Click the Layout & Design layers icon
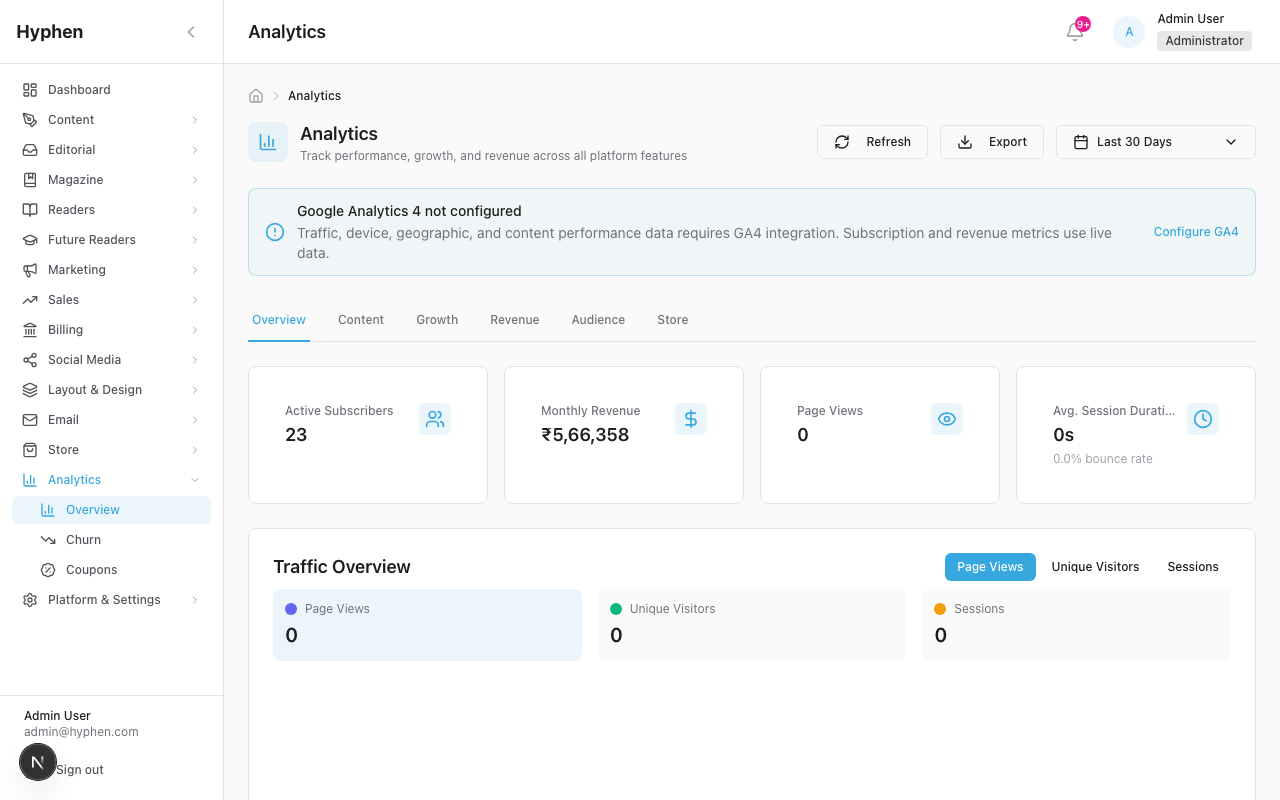The height and width of the screenshot is (800, 1280). 30,390
